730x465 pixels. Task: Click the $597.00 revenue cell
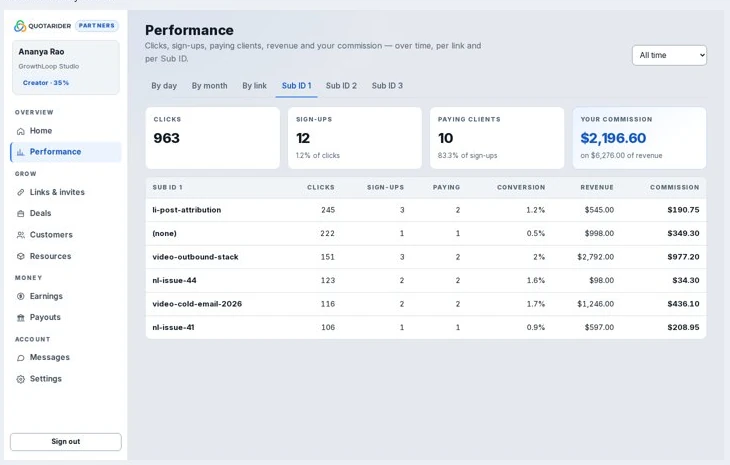(x=599, y=328)
